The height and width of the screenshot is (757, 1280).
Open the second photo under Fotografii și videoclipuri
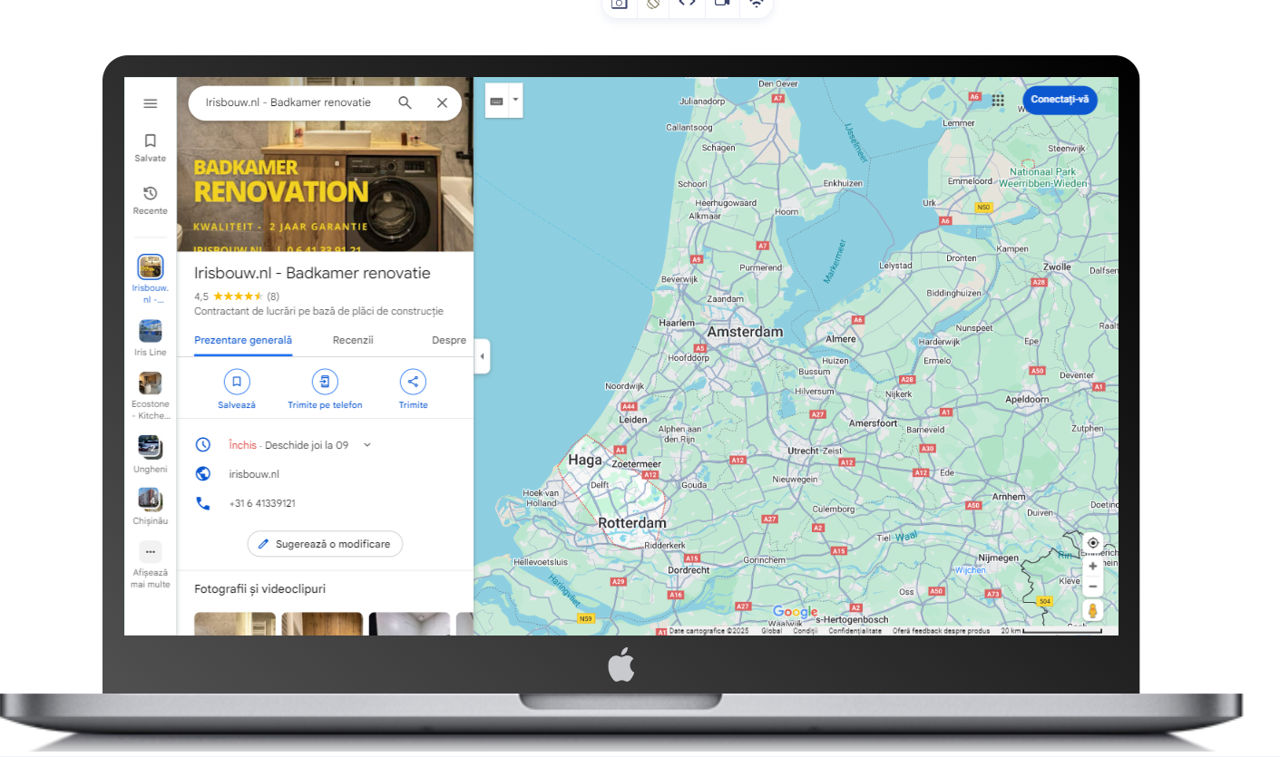322,624
